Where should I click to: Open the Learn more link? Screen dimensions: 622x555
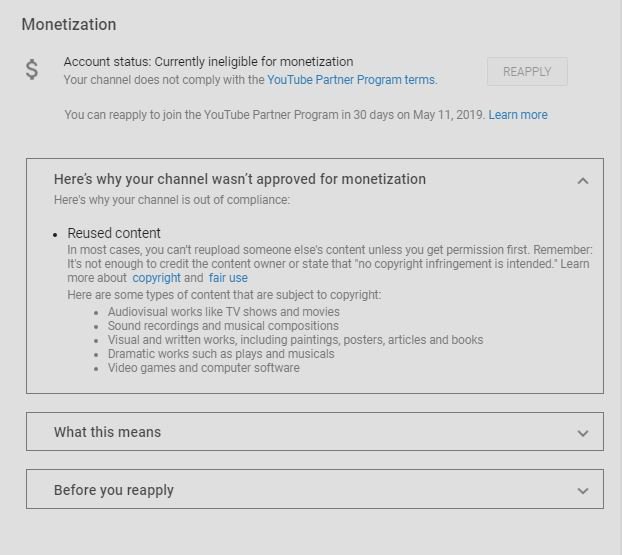518,115
